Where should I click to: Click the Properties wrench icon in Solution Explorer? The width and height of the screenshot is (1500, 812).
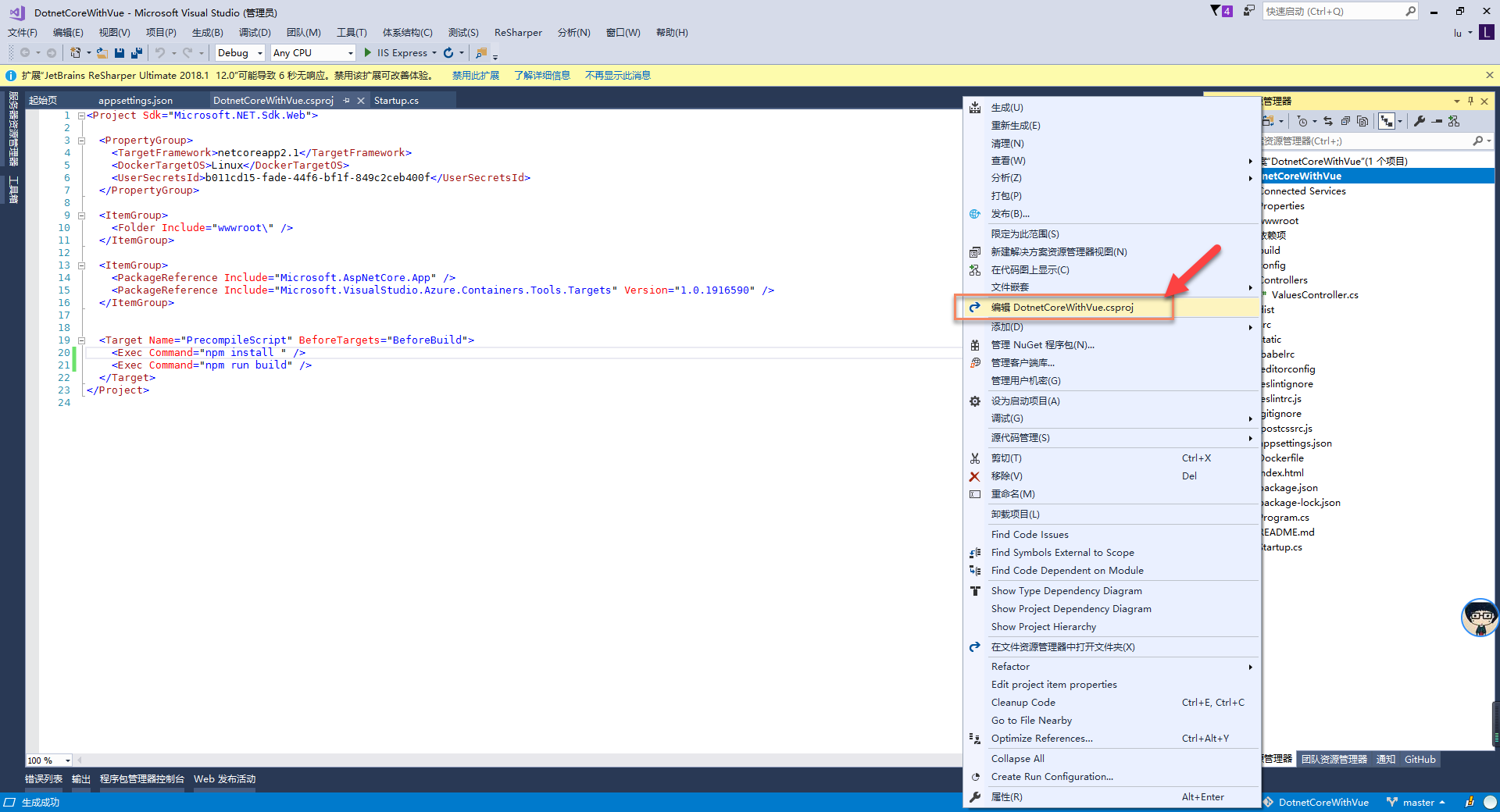1420,121
